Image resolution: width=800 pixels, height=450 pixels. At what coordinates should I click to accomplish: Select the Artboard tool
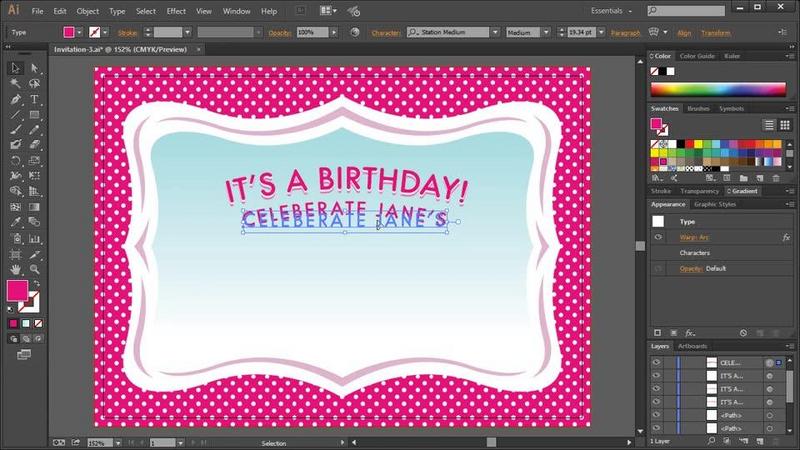(x=15, y=254)
